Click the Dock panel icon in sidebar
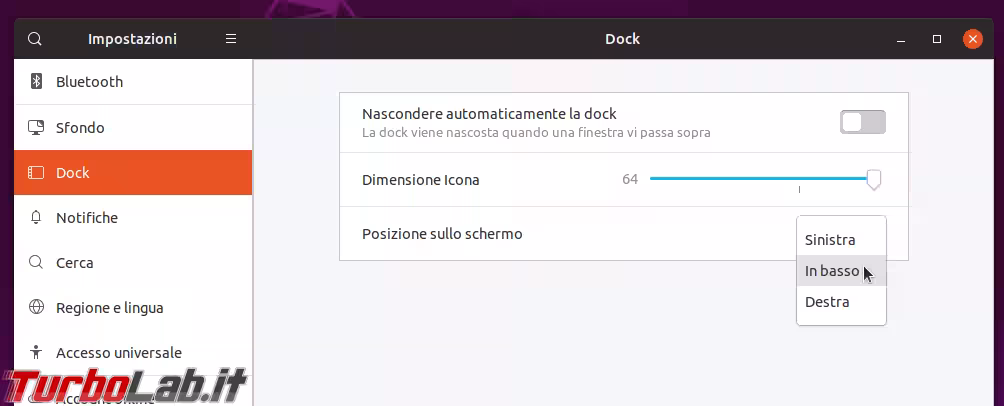 [x=36, y=173]
